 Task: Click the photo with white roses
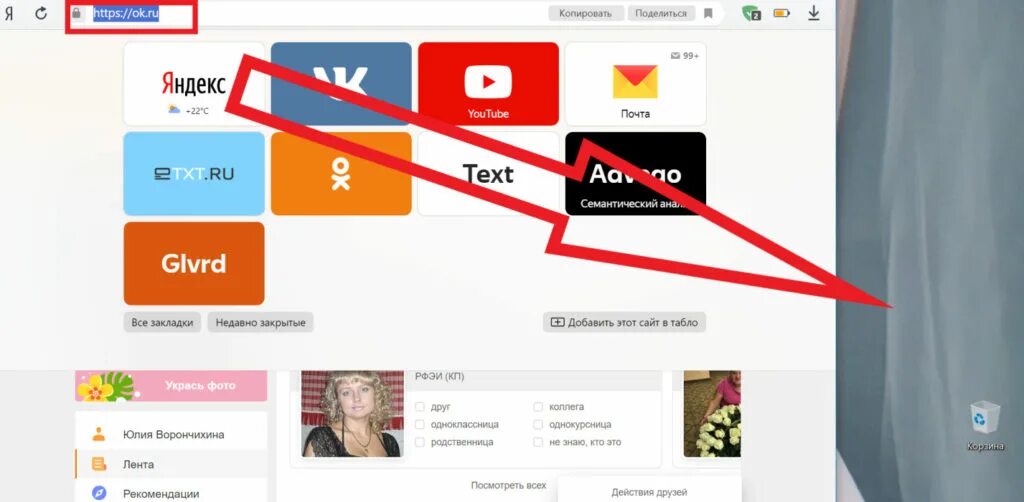coord(712,414)
